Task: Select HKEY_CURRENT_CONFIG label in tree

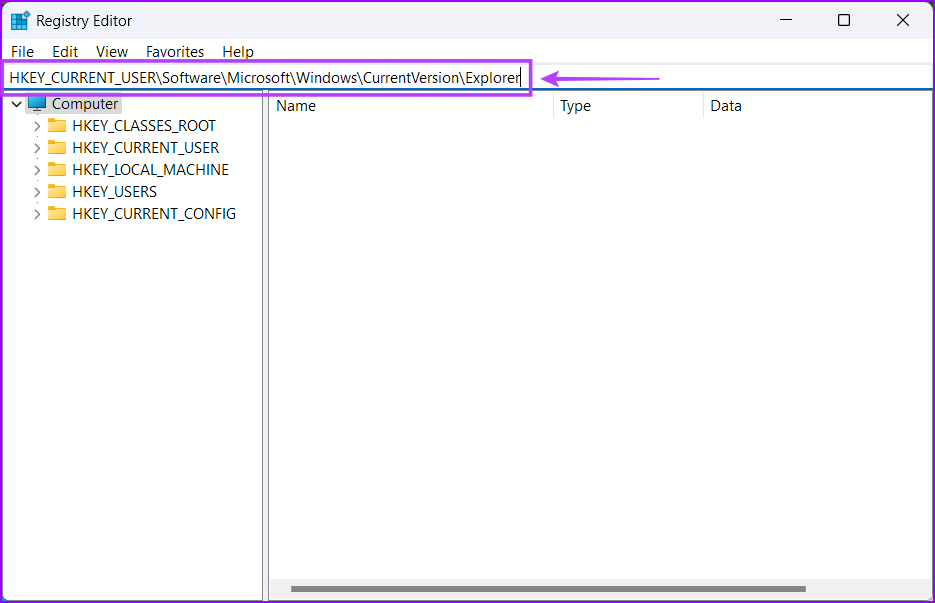Action: pos(154,214)
